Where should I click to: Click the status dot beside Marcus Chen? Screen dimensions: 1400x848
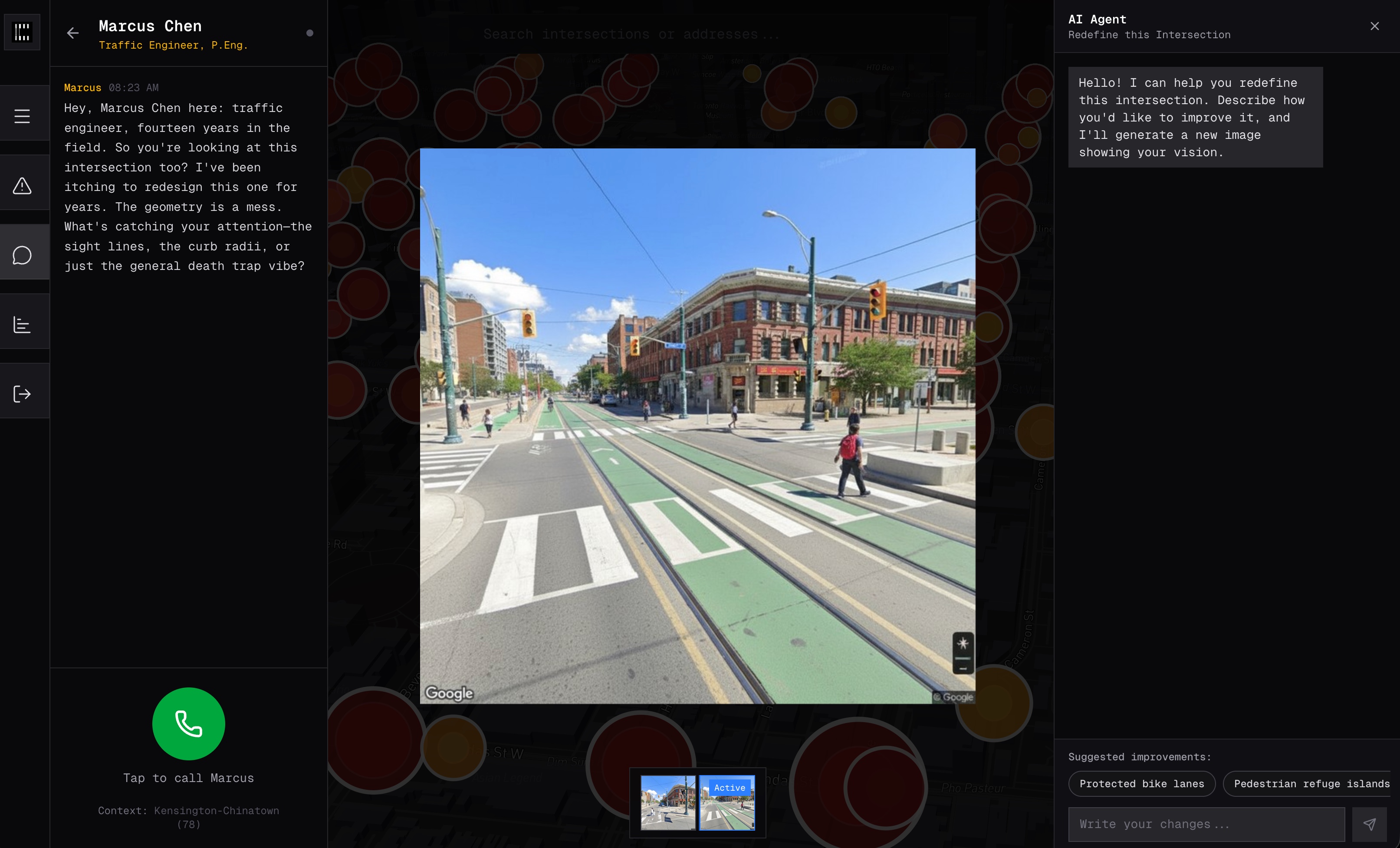click(x=310, y=33)
